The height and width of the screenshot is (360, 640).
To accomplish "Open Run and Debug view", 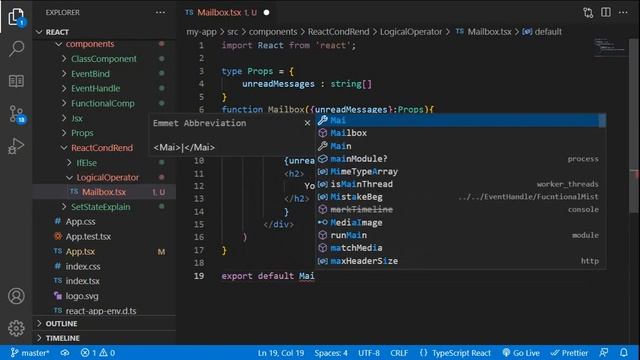I will point(16,146).
